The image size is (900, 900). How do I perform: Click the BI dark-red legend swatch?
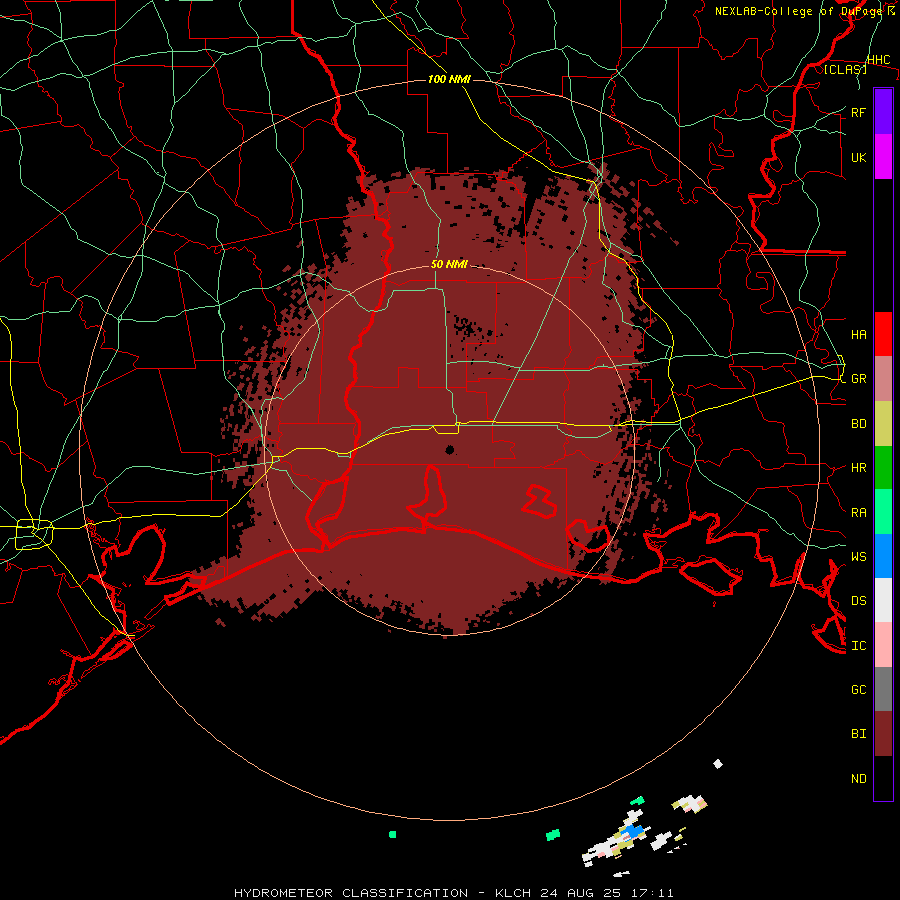point(883,734)
